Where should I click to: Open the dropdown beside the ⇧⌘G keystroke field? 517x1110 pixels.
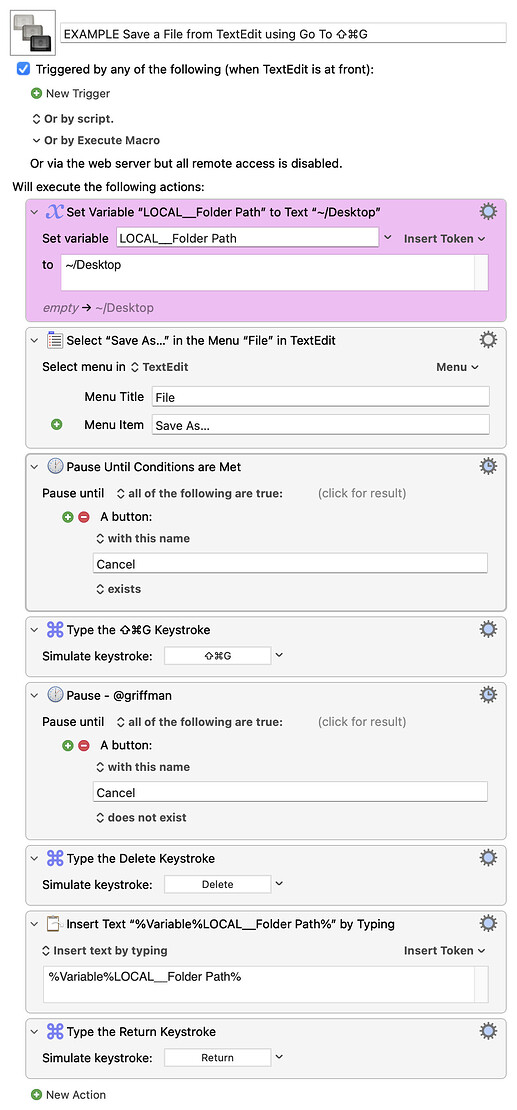point(279,656)
